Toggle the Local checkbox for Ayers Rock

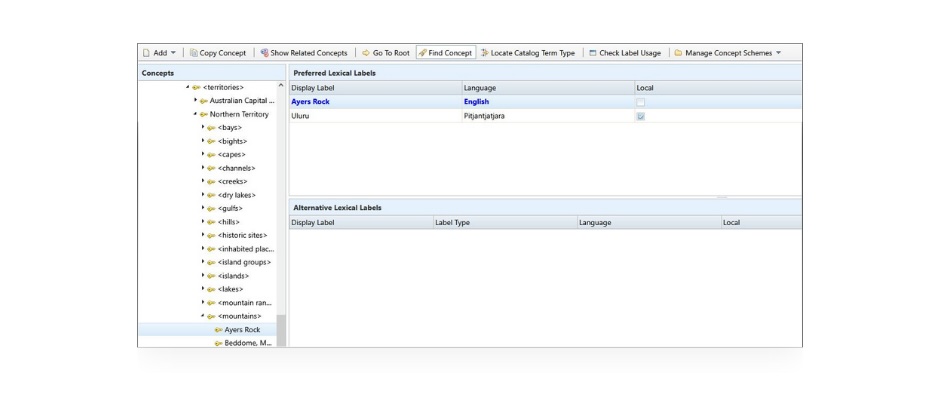click(x=641, y=103)
